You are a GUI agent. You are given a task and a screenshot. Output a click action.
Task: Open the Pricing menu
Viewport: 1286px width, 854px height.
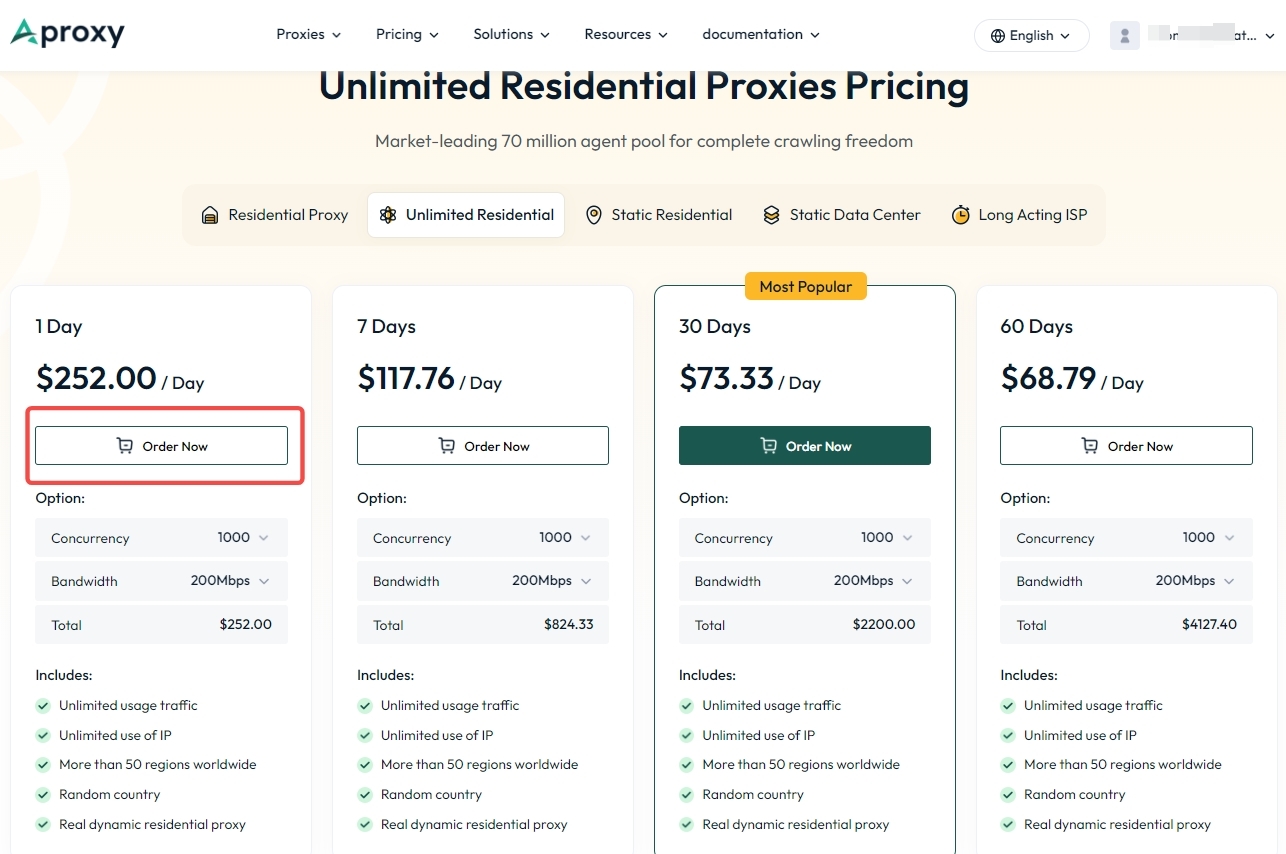[407, 34]
